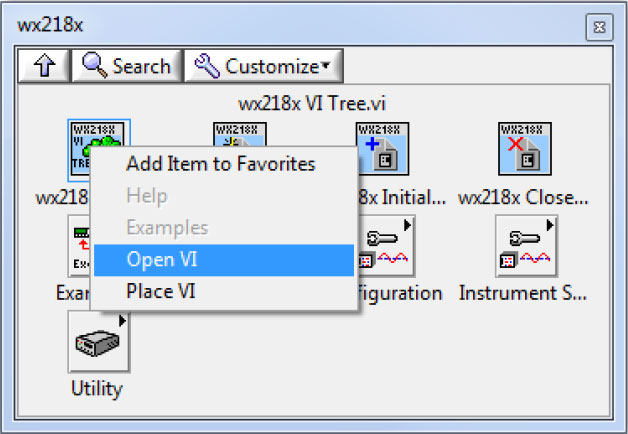Open the Instrument S... subpalette icon
The width and height of the screenshot is (628, 434).
(525, 246)
